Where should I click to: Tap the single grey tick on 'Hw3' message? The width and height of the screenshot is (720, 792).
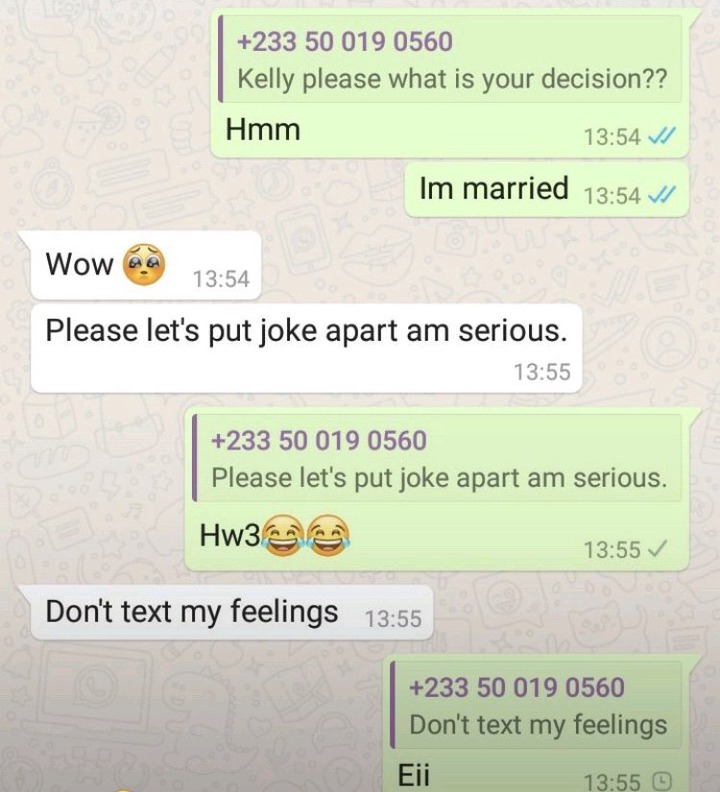click(658, 548)
